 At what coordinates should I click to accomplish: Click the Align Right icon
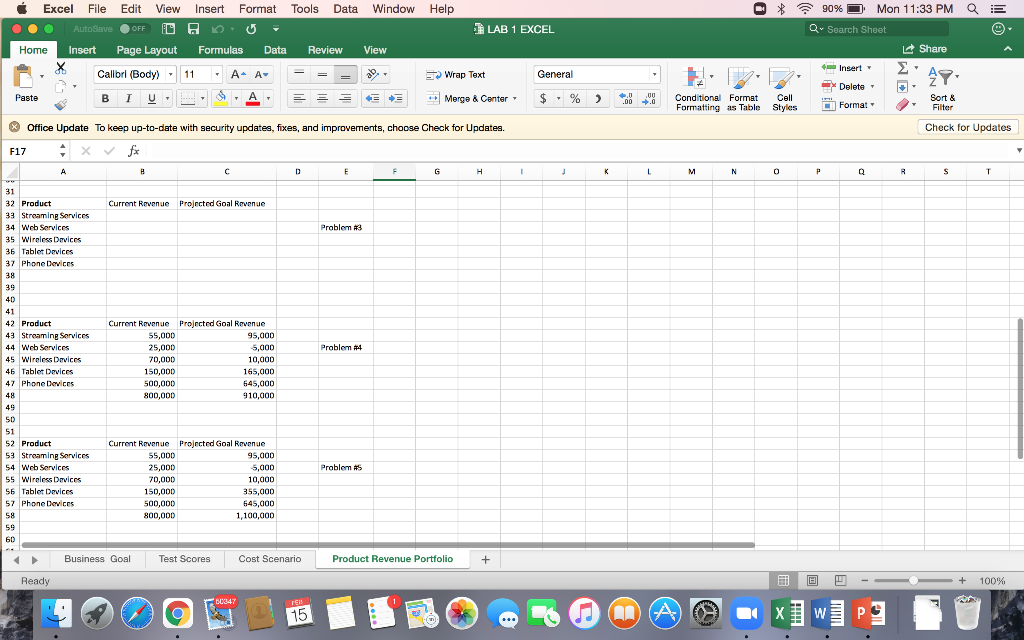point(345,99)
